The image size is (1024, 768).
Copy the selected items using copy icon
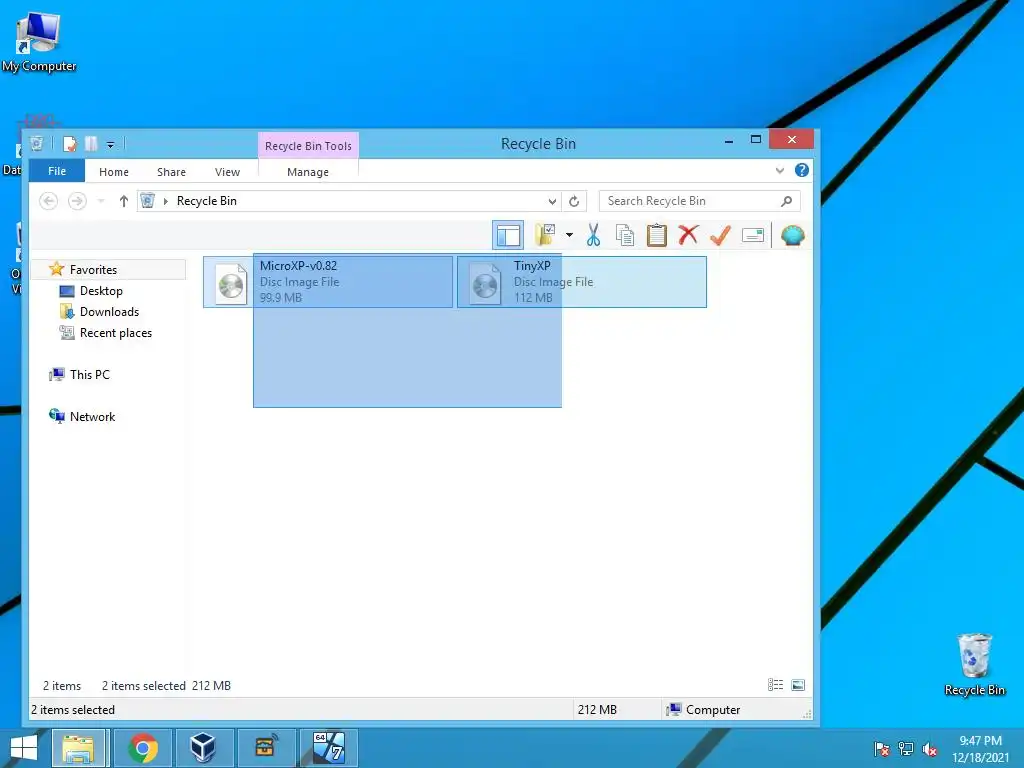click(624, 235)
